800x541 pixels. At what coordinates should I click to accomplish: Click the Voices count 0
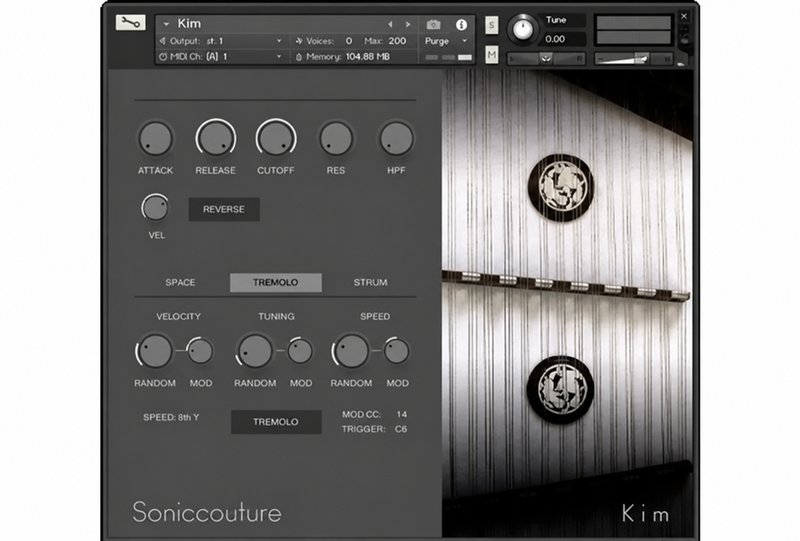349,41
